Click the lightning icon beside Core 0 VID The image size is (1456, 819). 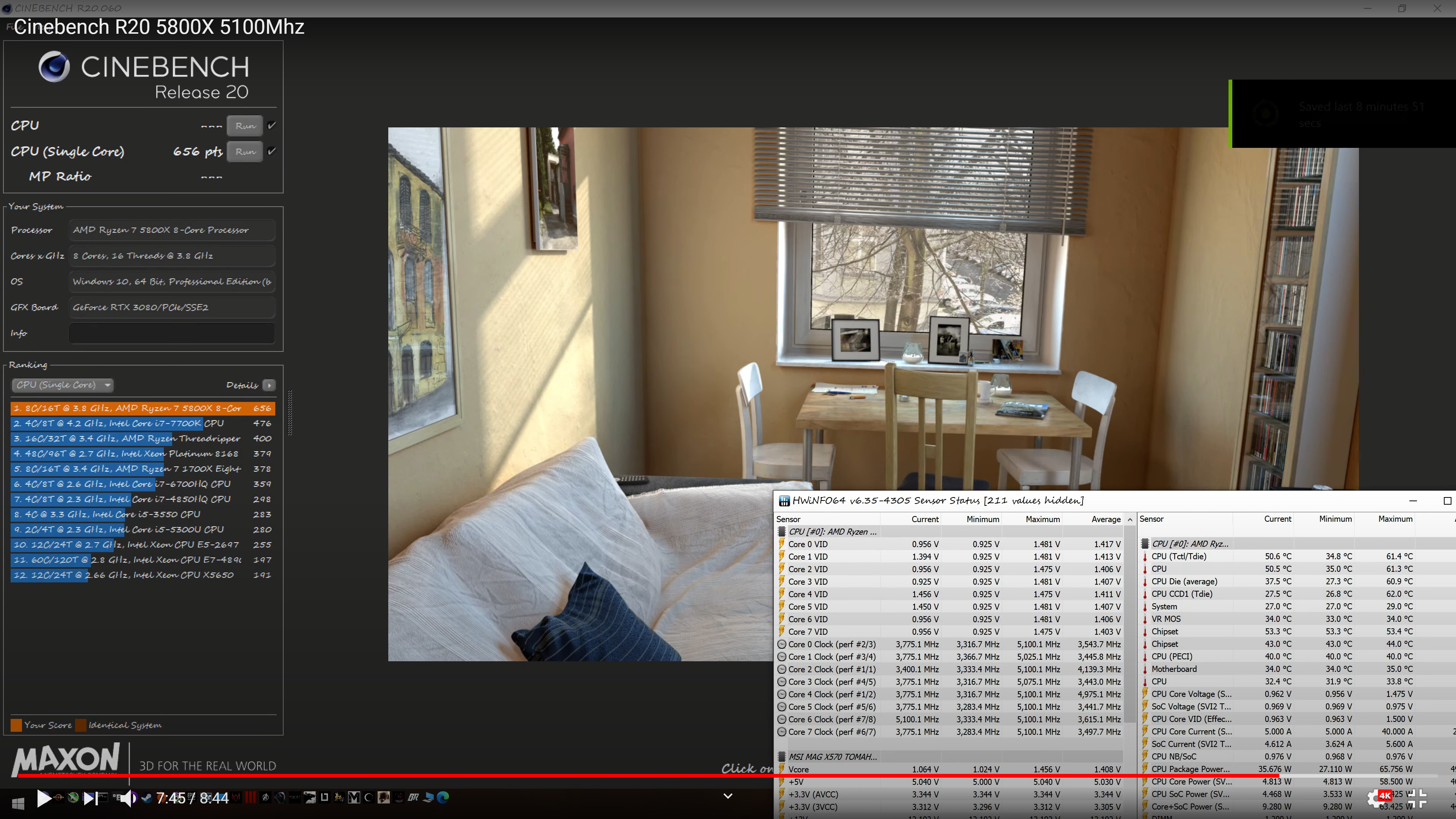click(782, 544)
